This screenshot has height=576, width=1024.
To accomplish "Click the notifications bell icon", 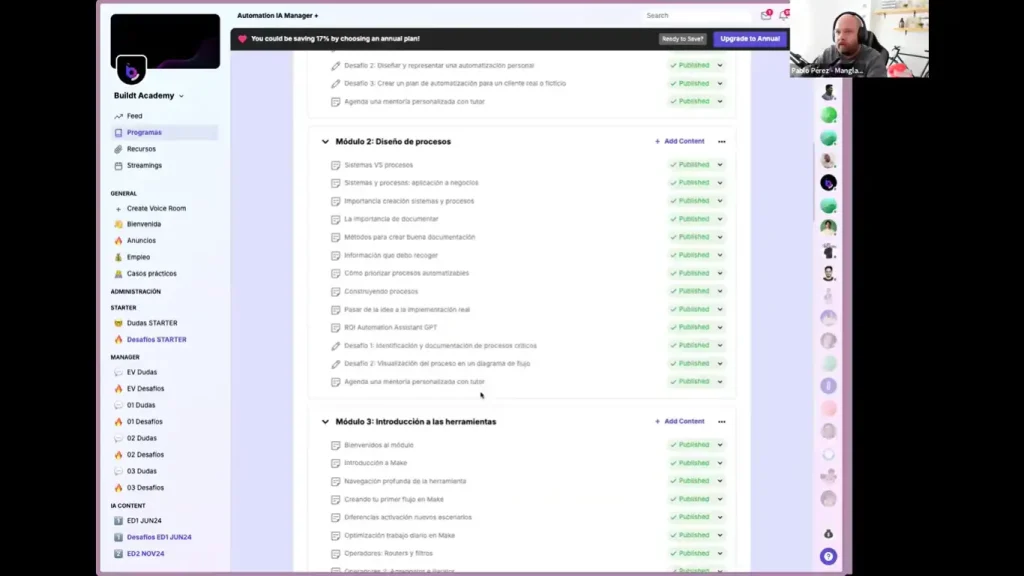I will click(x=783, y=15).
